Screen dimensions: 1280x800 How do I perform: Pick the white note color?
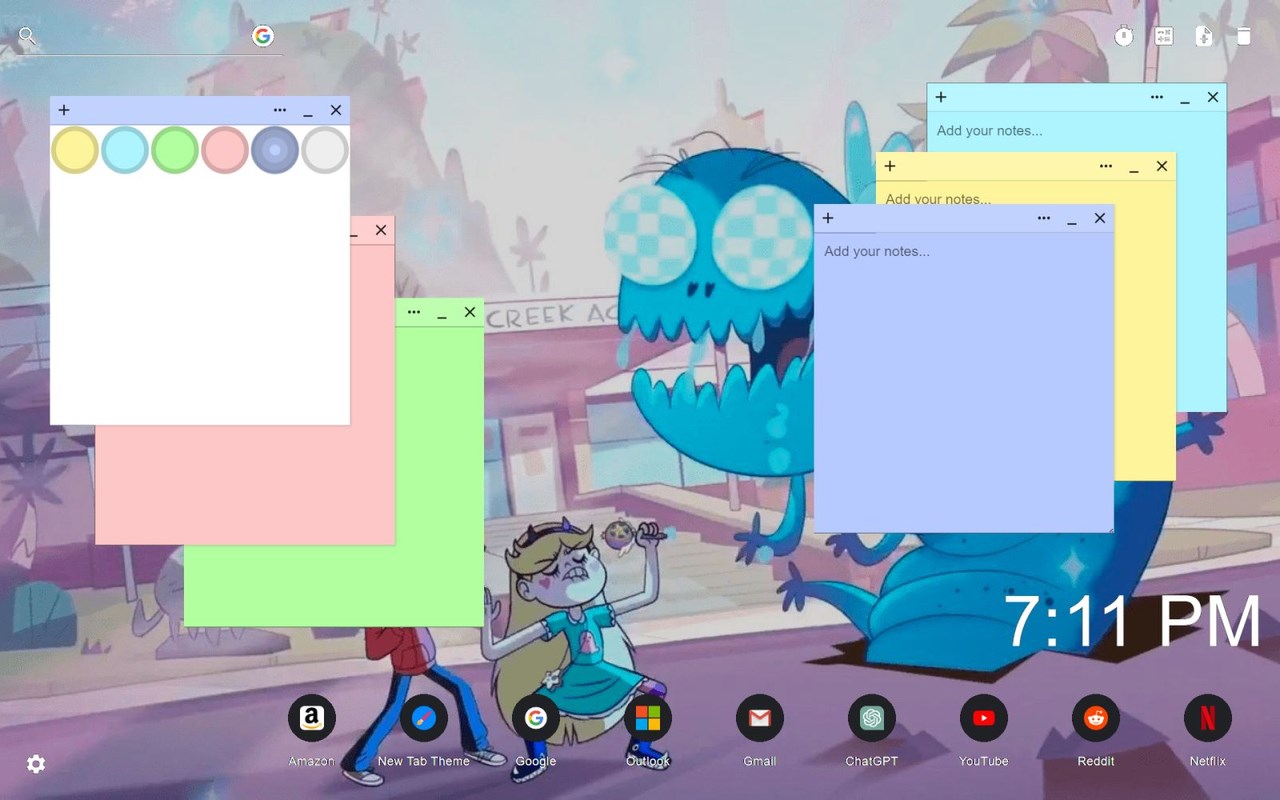tap(325, 150)
